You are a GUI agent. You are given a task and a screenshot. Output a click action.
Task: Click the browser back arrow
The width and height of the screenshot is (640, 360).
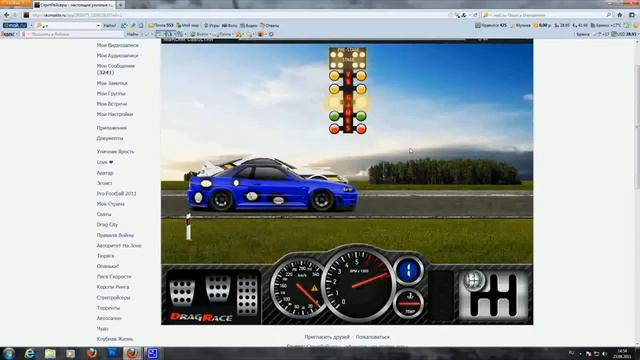pos(7,15)
